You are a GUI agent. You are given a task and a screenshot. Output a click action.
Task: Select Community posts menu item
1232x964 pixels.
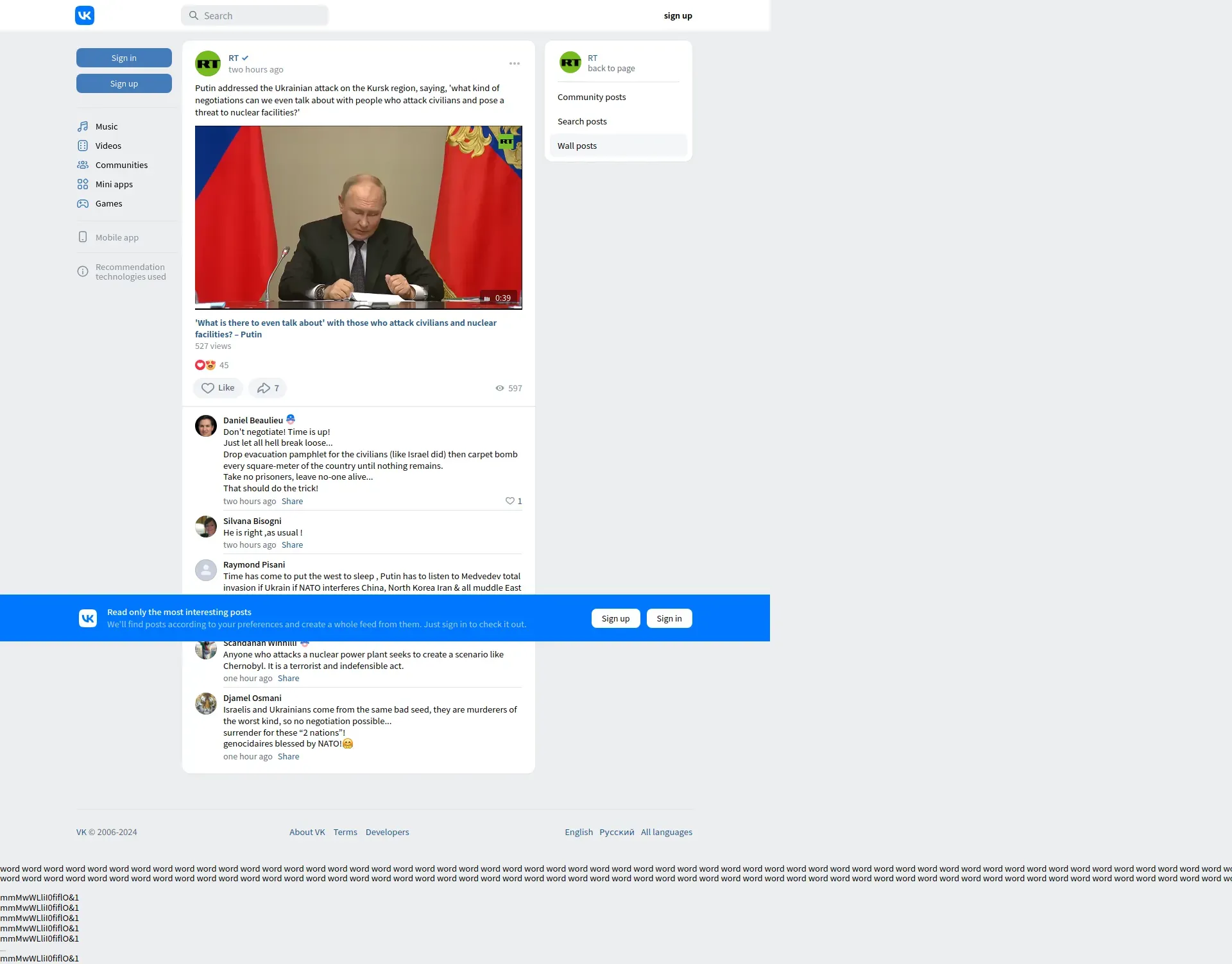click(x=592, y=97)
